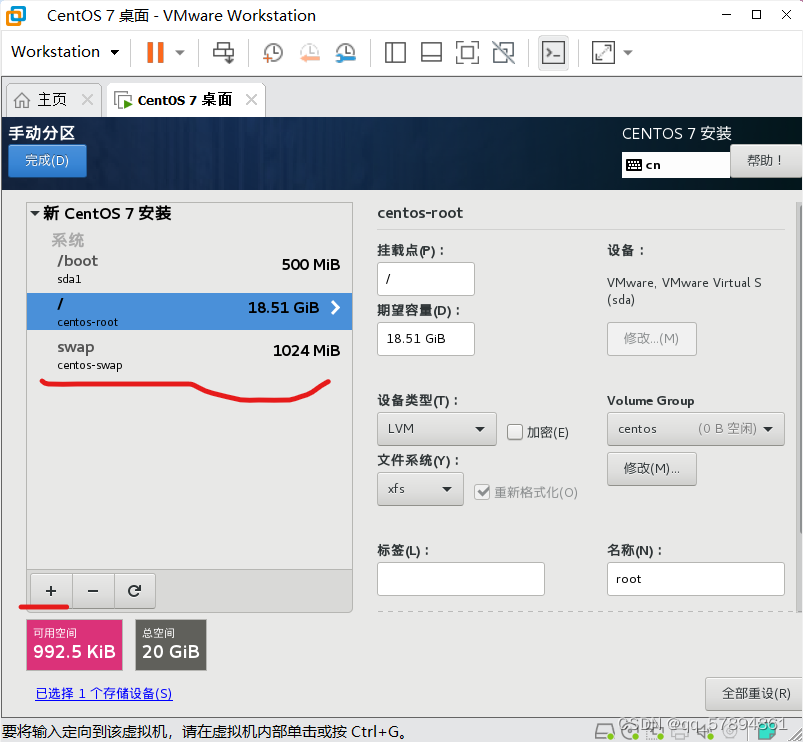Open the Workstation menu

(x=65, y=52)
